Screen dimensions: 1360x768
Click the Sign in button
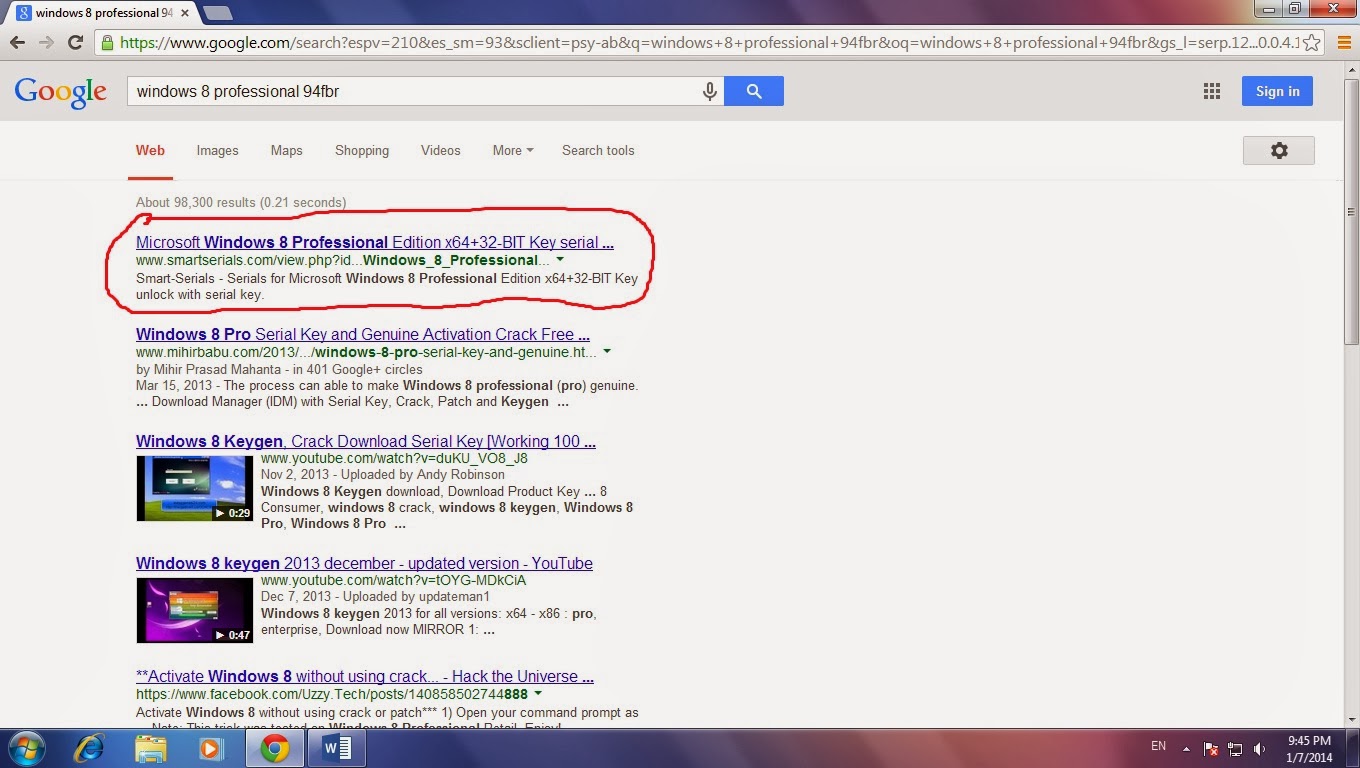(1277, 91)
